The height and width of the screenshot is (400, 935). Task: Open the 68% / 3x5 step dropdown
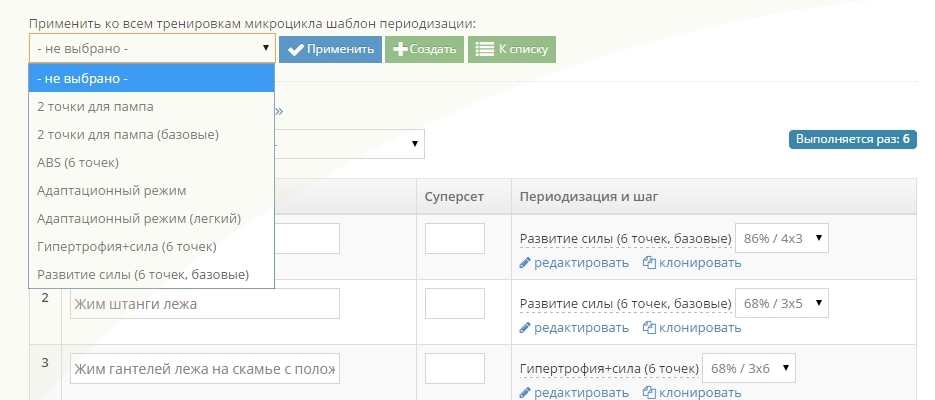tap(782, 303)
